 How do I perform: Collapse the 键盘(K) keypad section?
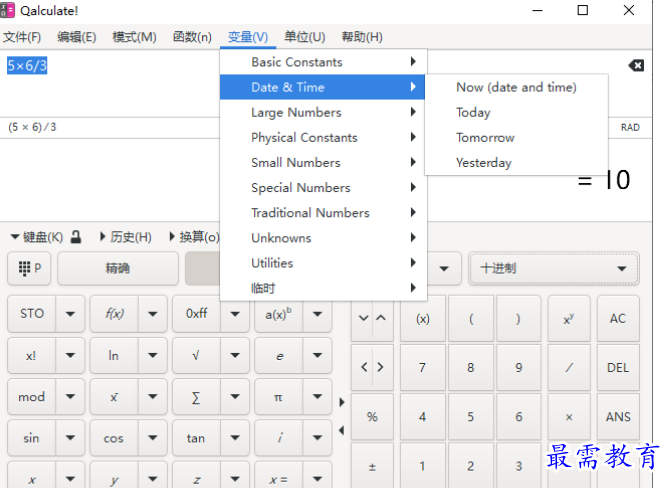36,237
